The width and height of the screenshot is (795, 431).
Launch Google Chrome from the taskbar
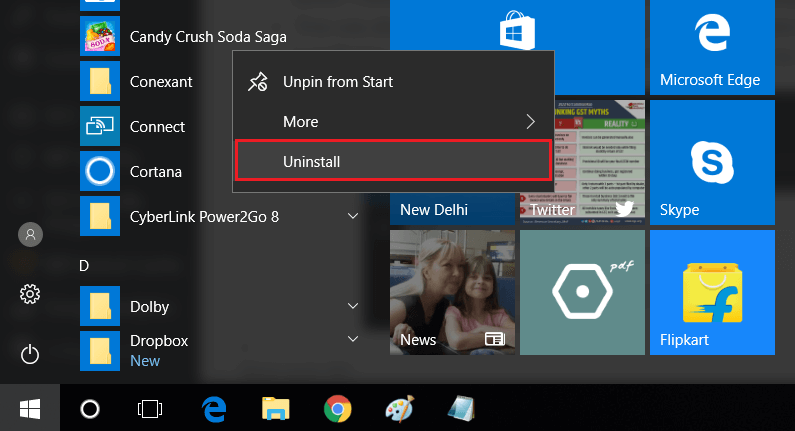[338, 409]
